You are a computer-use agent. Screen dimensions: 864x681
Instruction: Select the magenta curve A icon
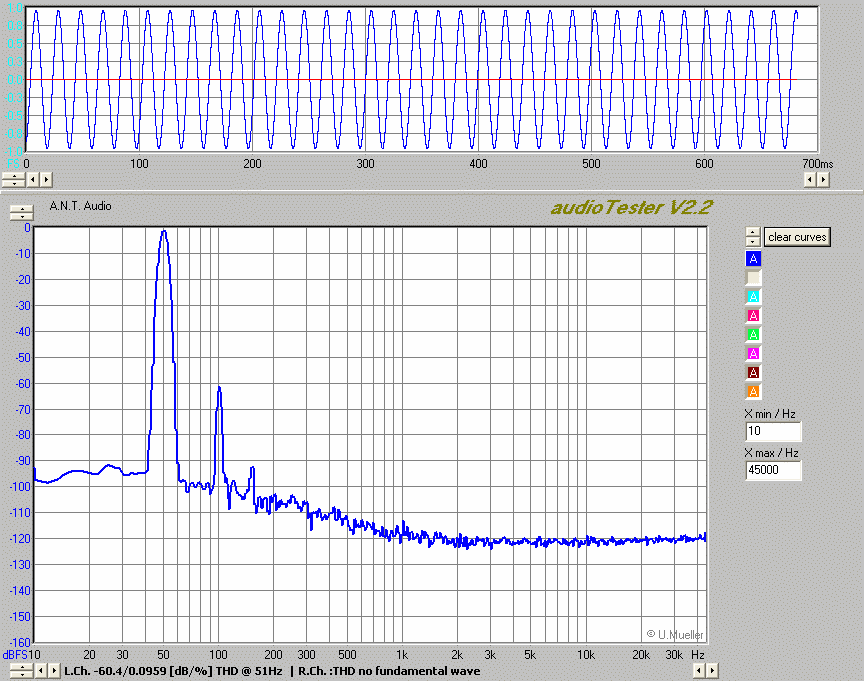[x=754, y=354]
